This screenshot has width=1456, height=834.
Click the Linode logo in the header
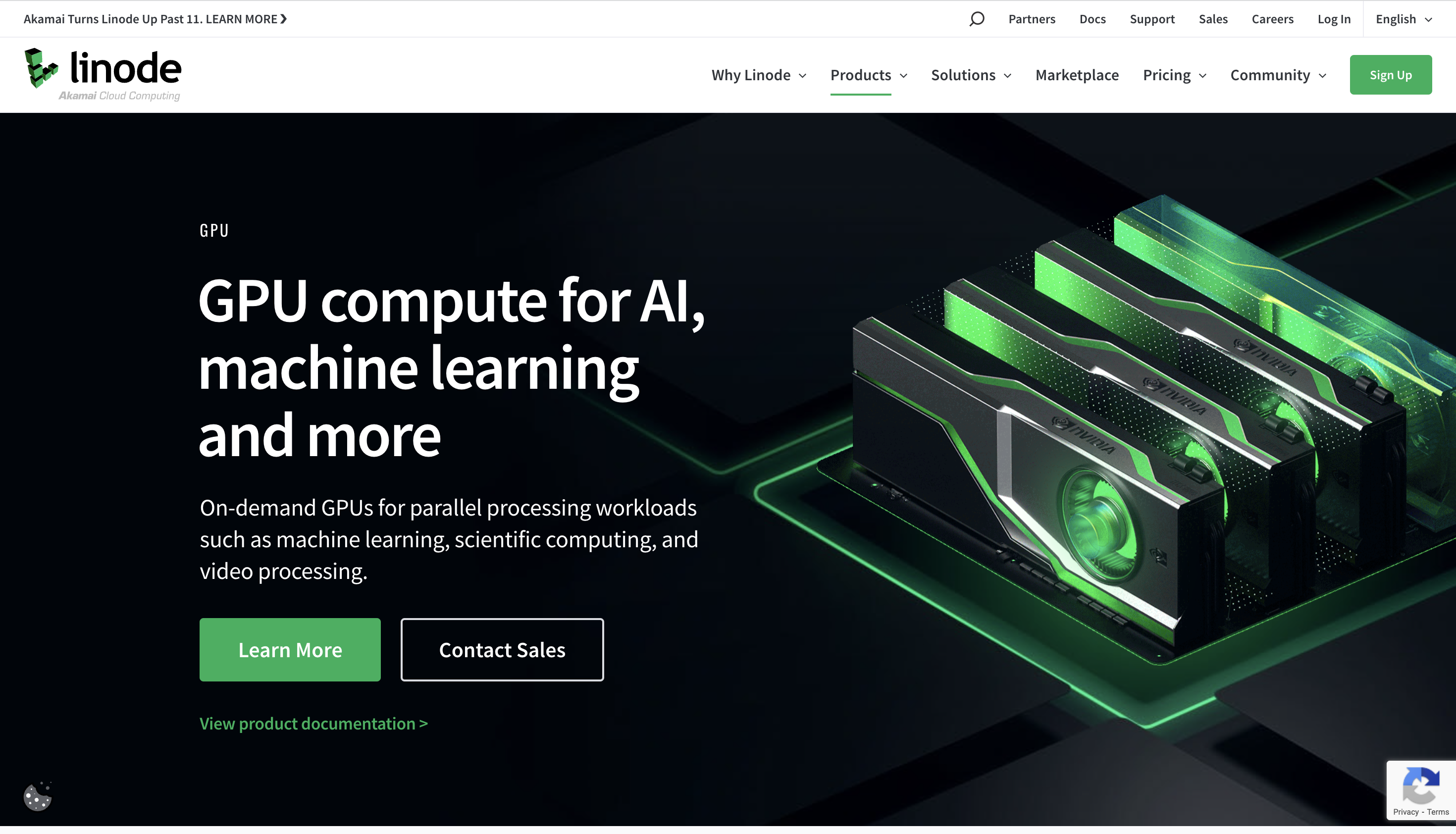(102, 74)
